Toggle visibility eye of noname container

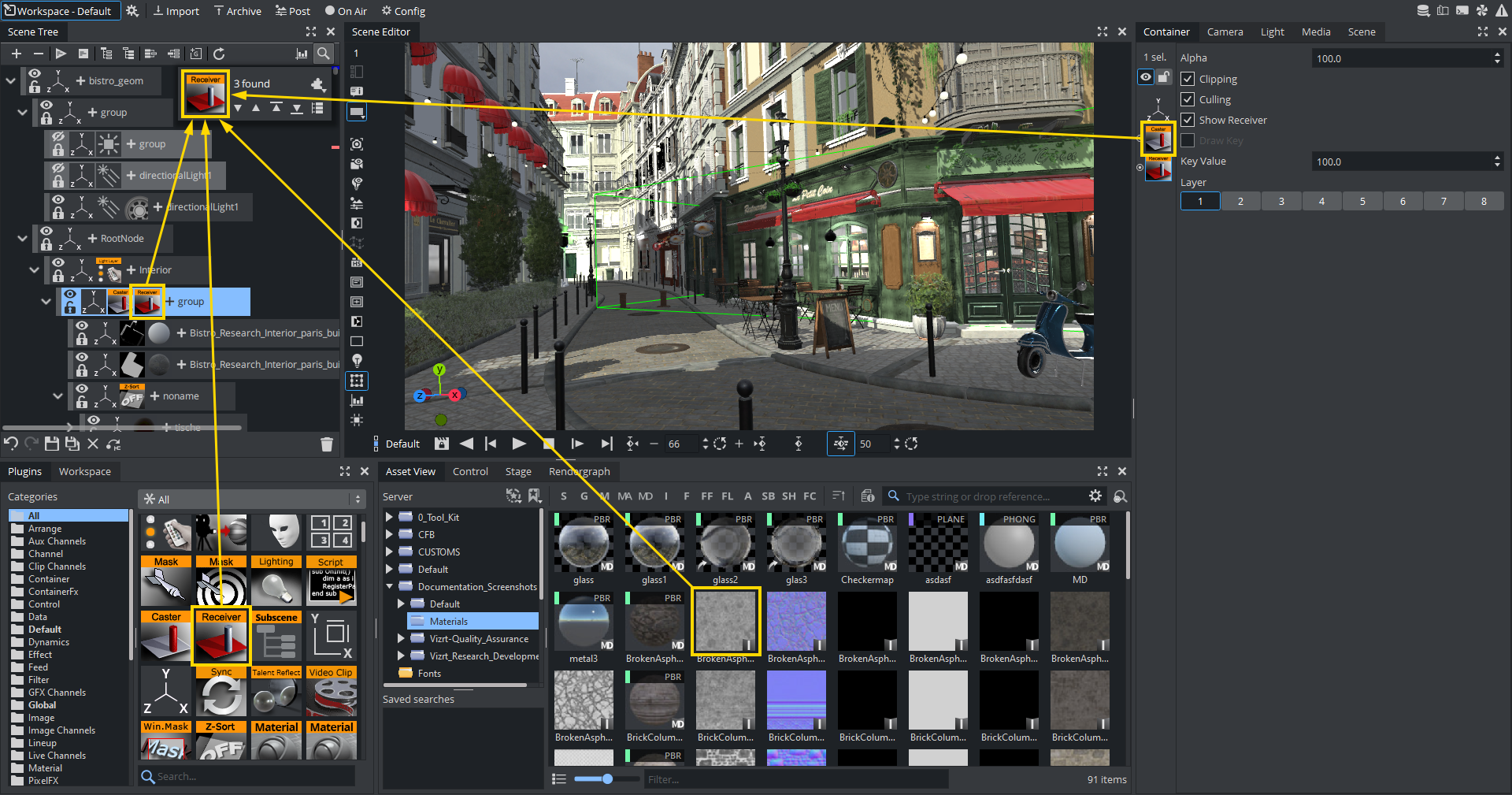pos(82,389)
